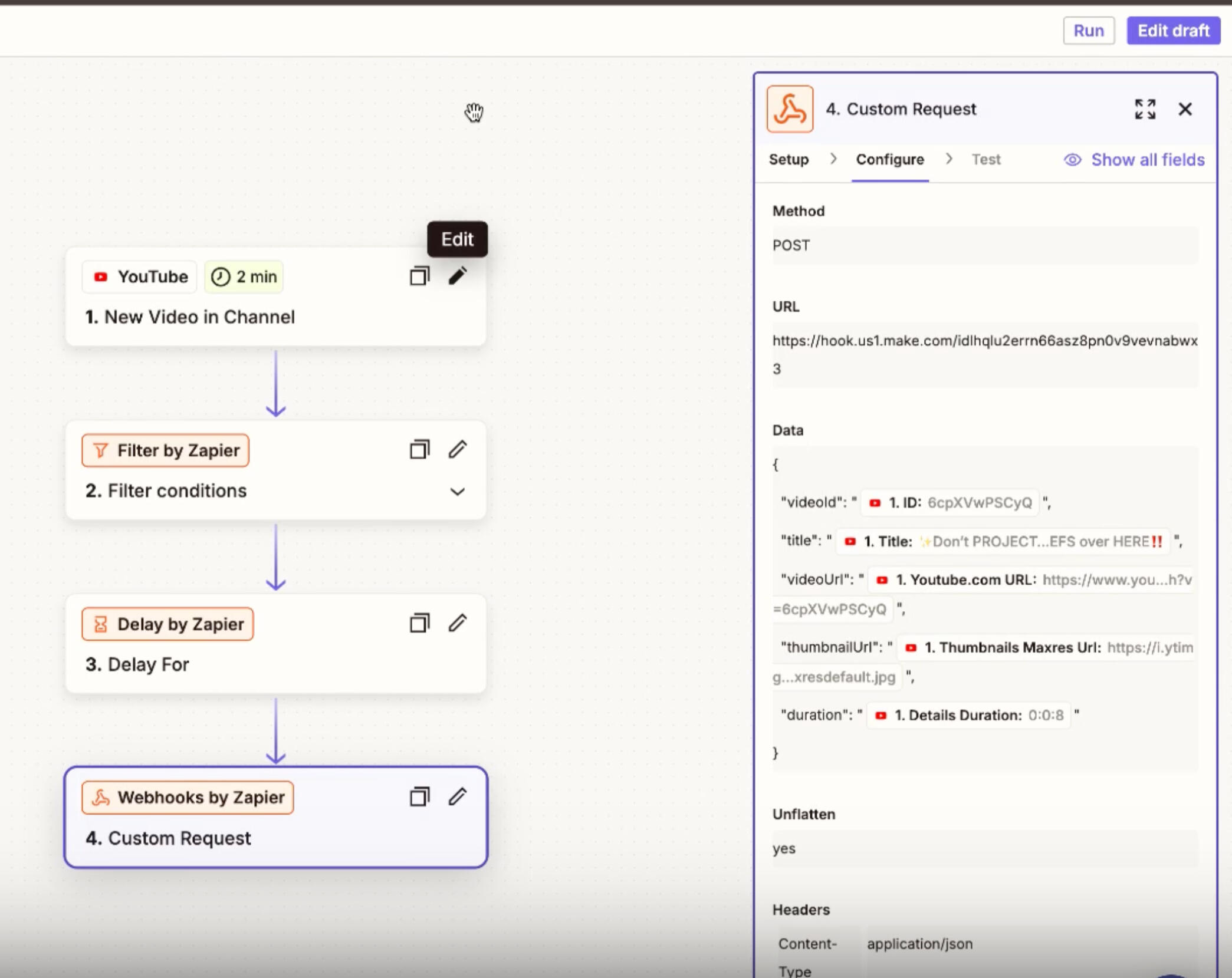Edit the Filter conditions step pencil

[x=458, y=450]
